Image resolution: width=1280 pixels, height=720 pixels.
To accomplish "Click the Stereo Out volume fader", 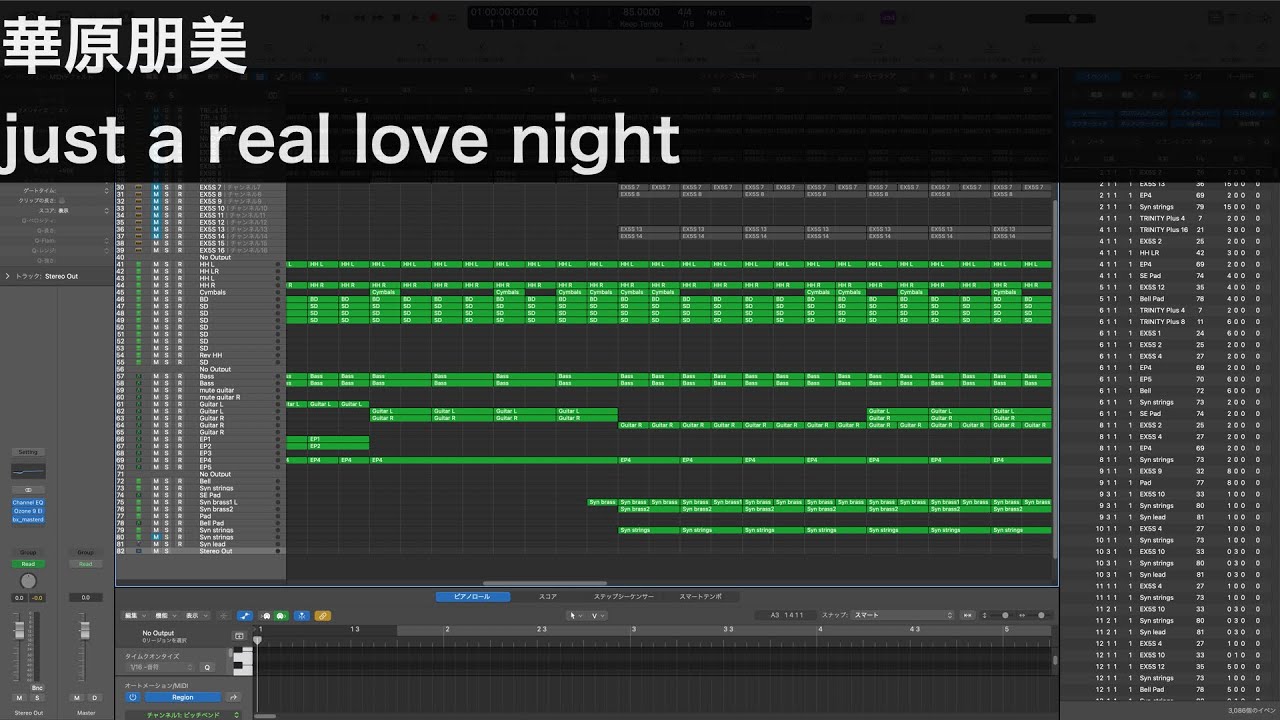I will point(20,633).
